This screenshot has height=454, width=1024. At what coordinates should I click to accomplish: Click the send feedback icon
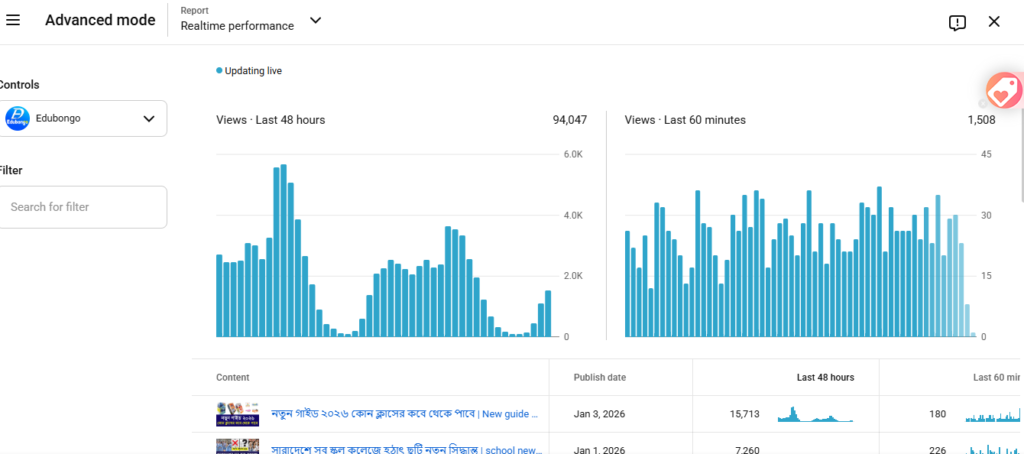pyautogui.click(x=957, y=22)
